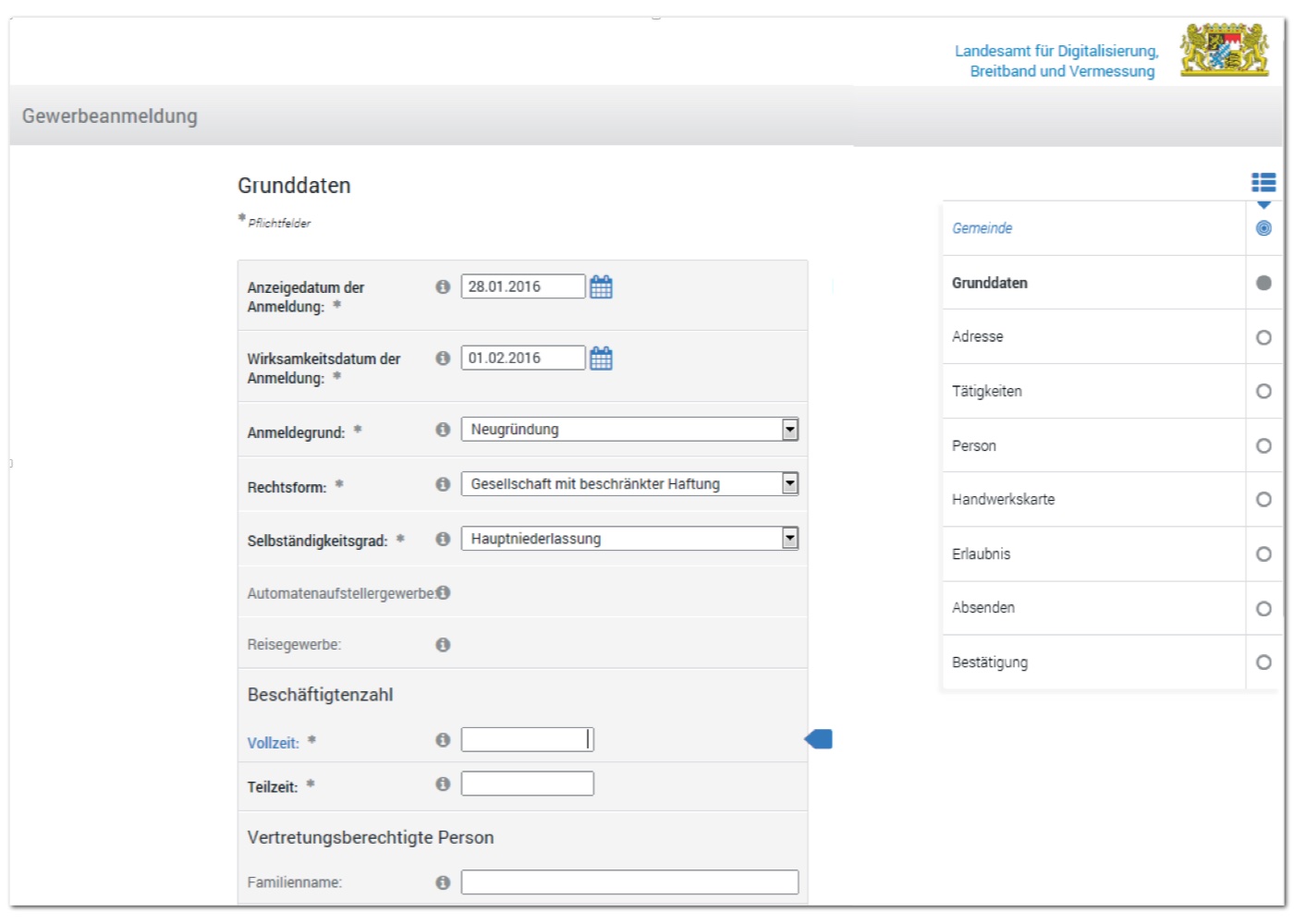Open calendar picker for Anzeigedatum
Screen dimensions: 1294x924
(601, 287)
